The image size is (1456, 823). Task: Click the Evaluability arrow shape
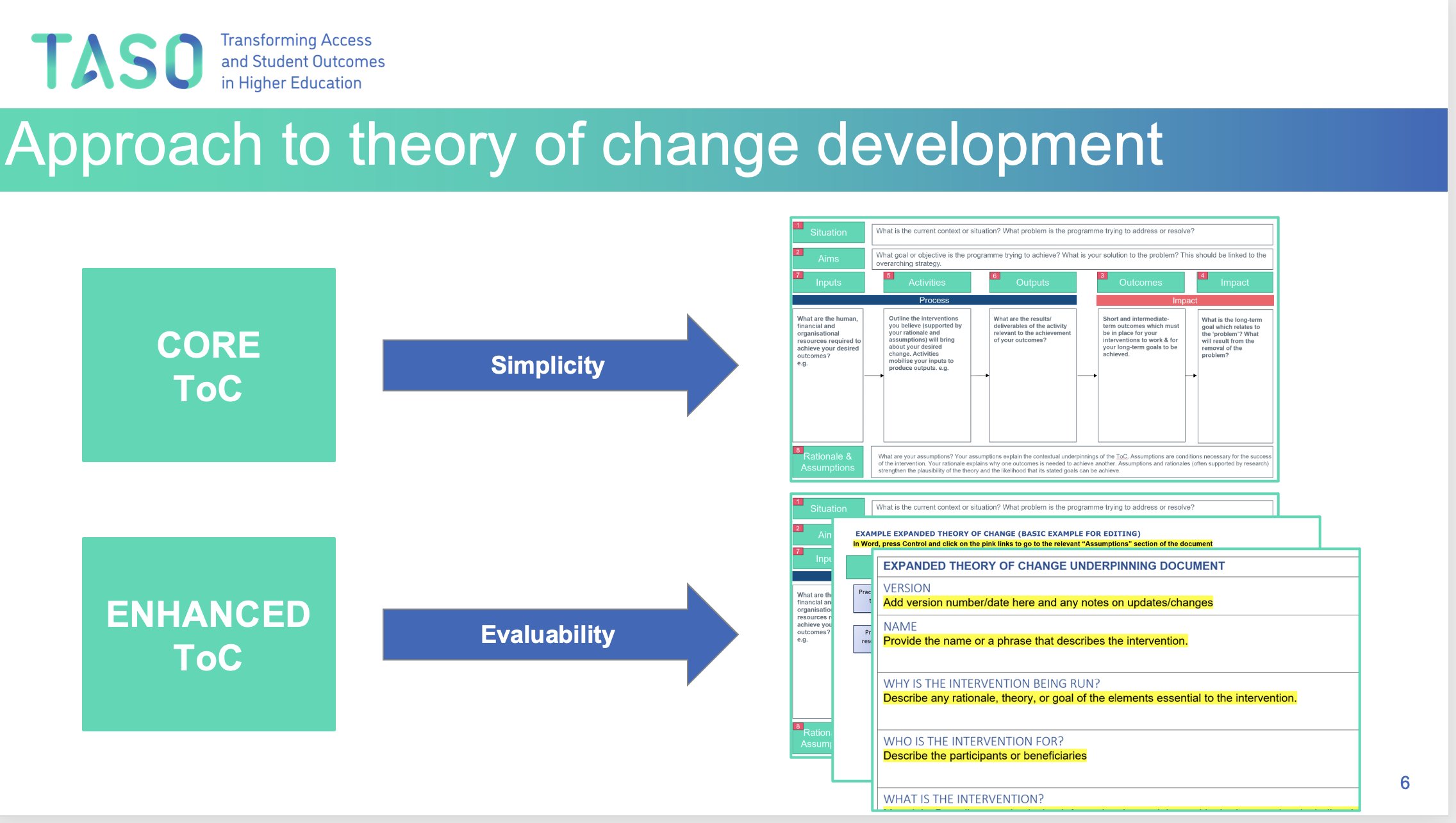pyautogui.click(x=548, y=635)
